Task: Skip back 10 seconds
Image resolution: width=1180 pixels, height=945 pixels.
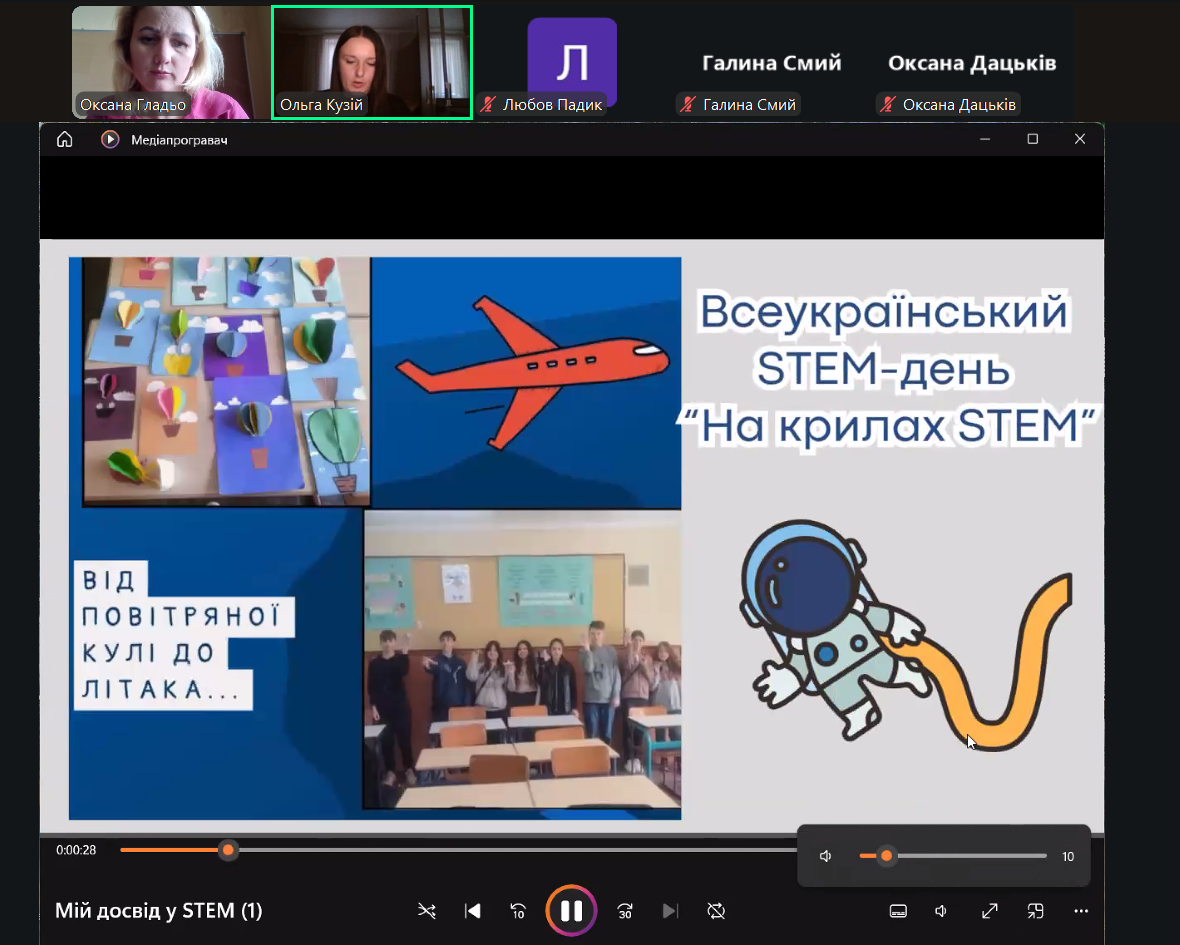Action: point(518,910)
